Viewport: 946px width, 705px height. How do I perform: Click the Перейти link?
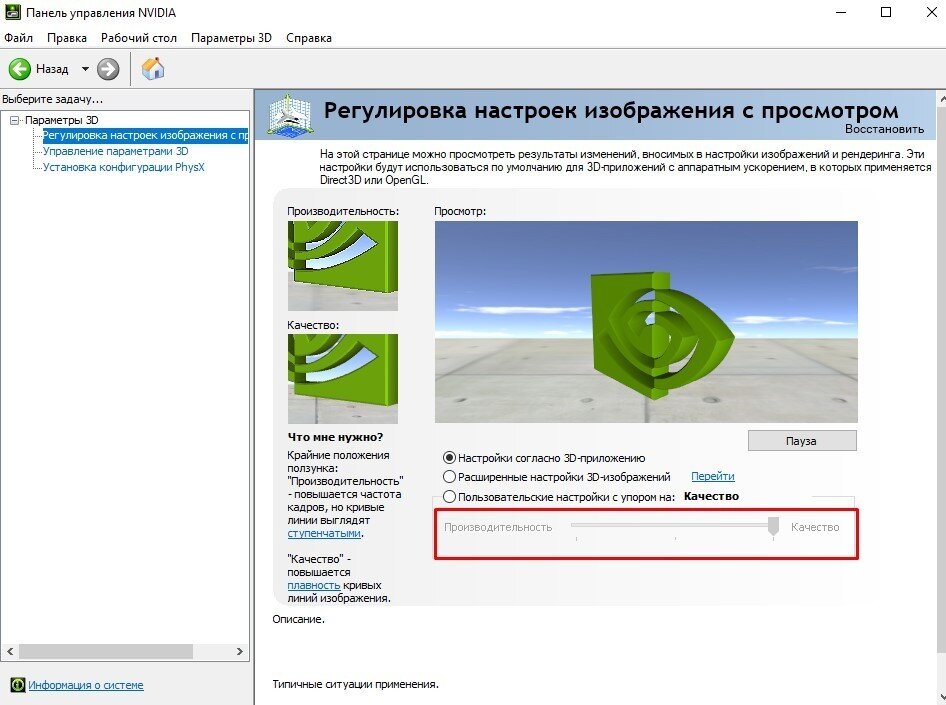[x=713, y=476]
